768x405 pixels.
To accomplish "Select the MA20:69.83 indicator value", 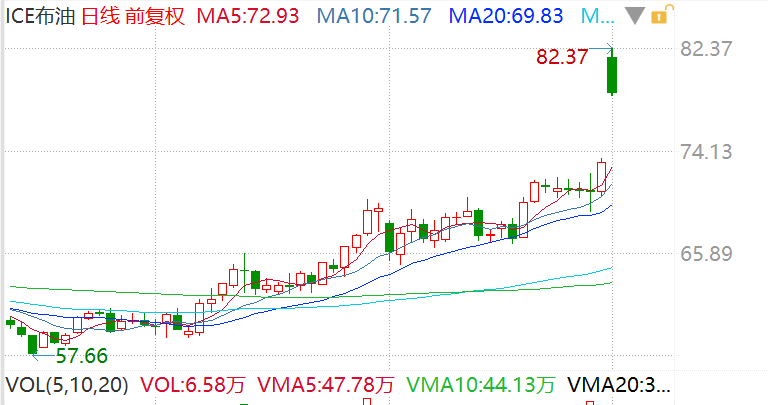I will [506, 16].
